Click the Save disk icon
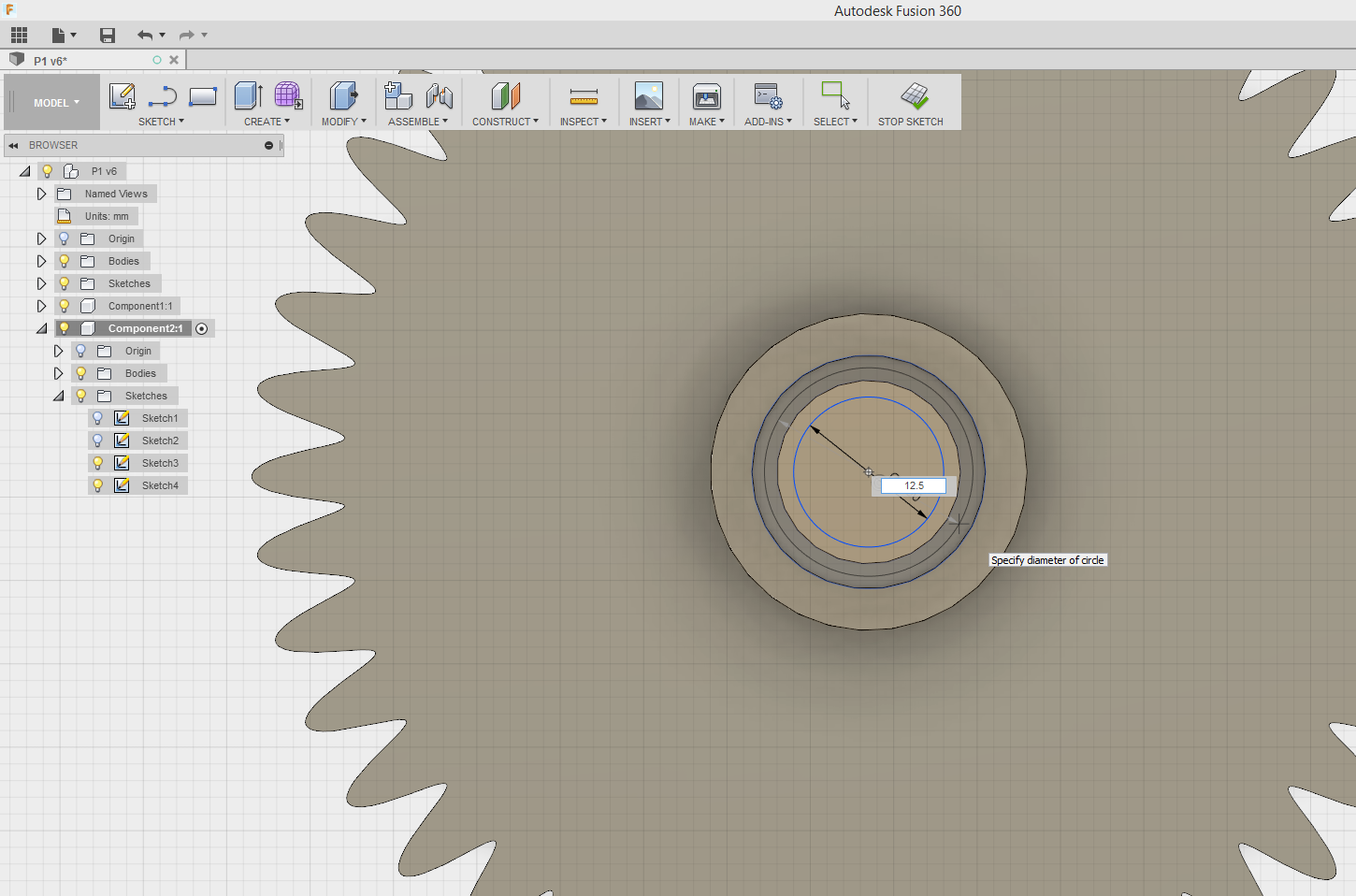Image resolution: width=1356 pixels, height=896 pixels. [108, 36]
